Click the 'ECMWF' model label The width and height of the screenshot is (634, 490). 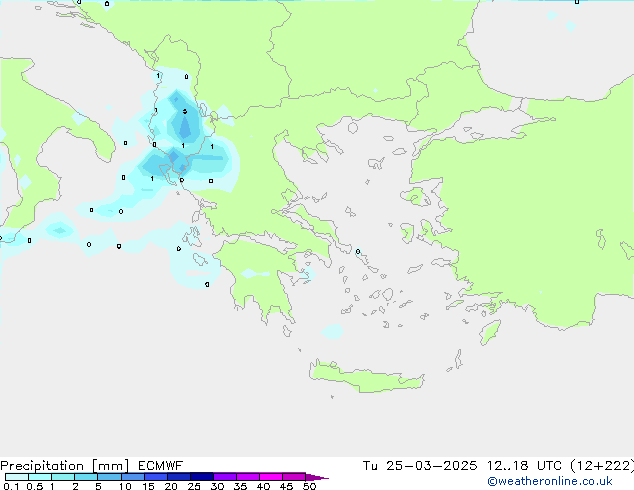(161, 466)
